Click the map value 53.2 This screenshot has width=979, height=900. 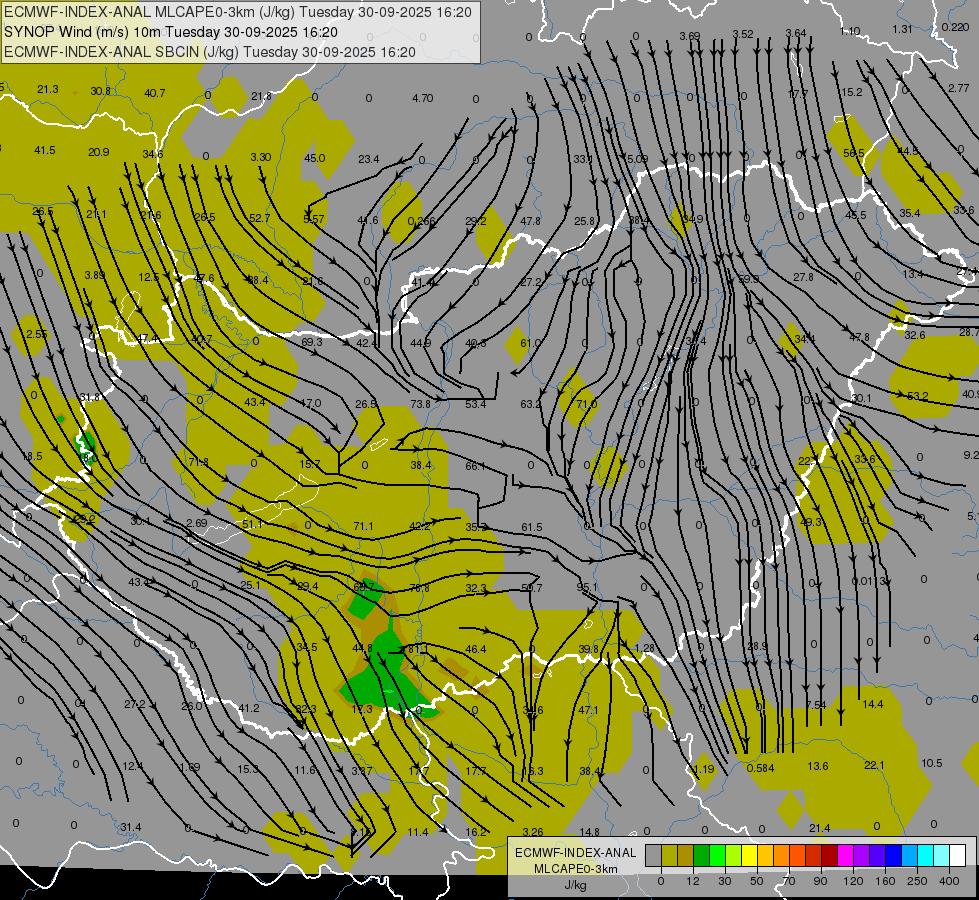tap(917, 396)
